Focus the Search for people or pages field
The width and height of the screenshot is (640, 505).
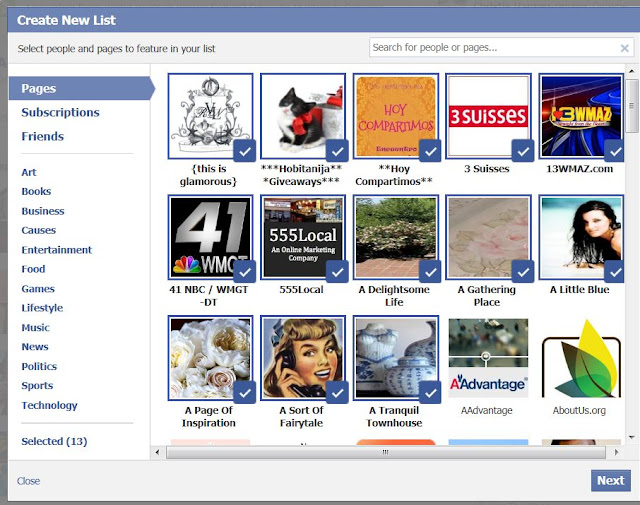[x=501, y=48]
